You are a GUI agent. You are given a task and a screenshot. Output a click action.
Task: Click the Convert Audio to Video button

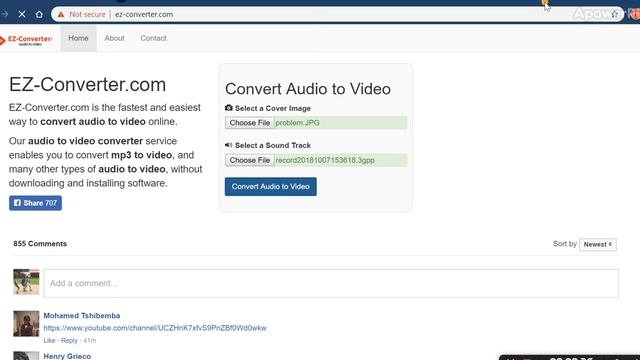(x=271, y=187)
